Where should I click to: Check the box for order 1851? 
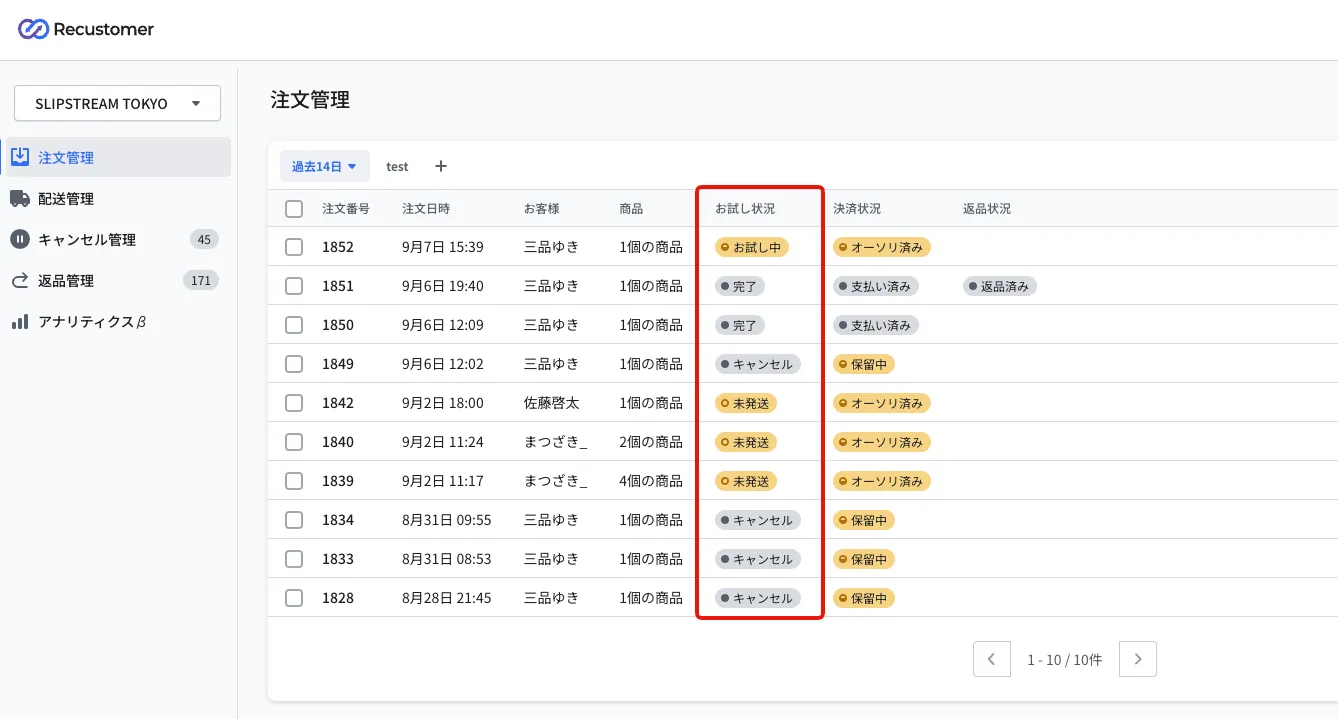point(294,286)
